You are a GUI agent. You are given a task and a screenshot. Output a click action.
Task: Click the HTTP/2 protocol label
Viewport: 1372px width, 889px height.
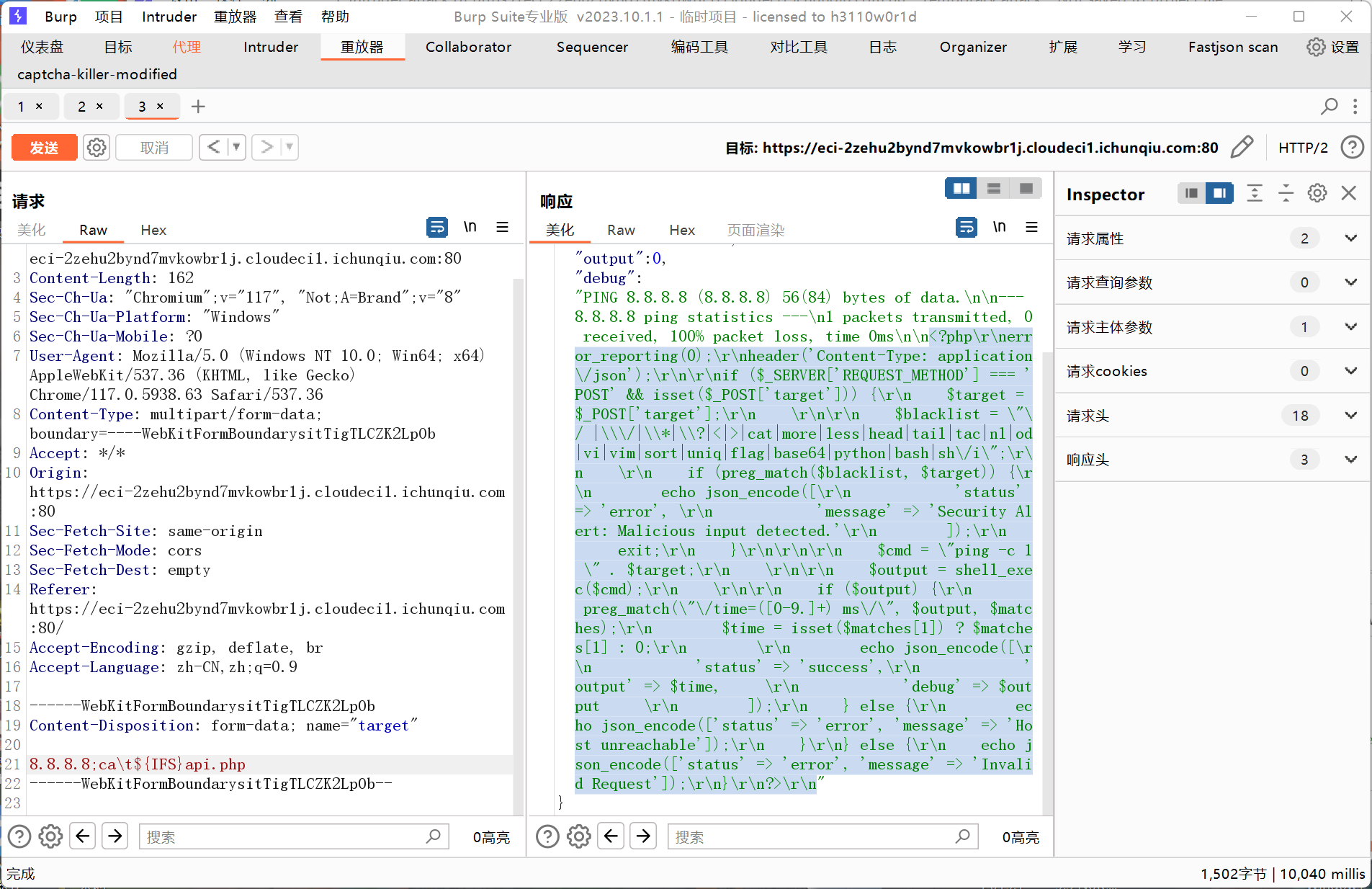point(1303,148)
